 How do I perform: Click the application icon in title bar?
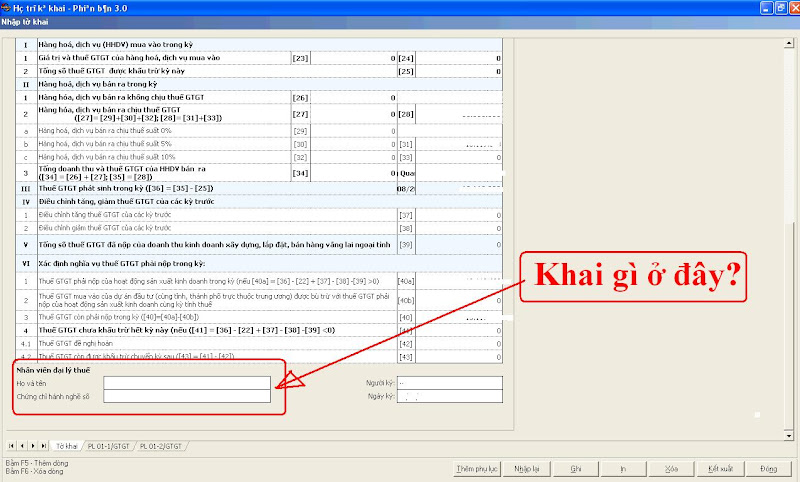pos(8,6)
